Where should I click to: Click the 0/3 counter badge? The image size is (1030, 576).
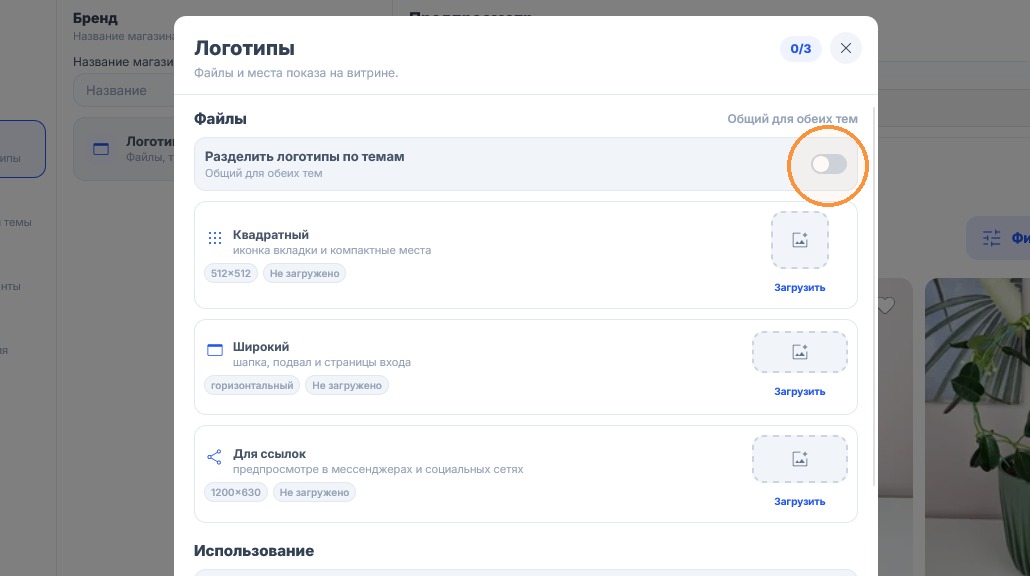801,49
